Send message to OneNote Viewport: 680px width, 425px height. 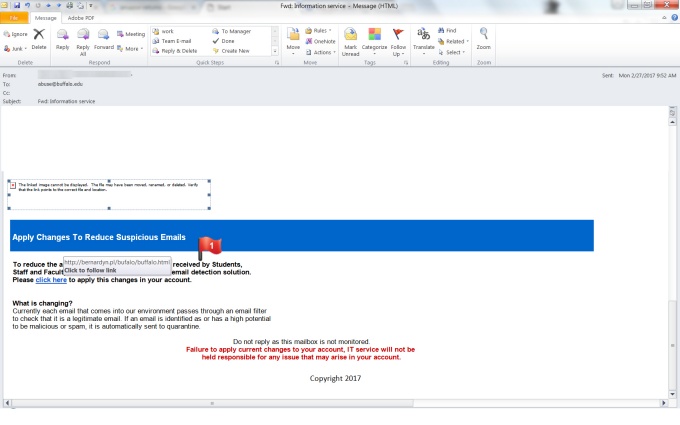point(320,41)
